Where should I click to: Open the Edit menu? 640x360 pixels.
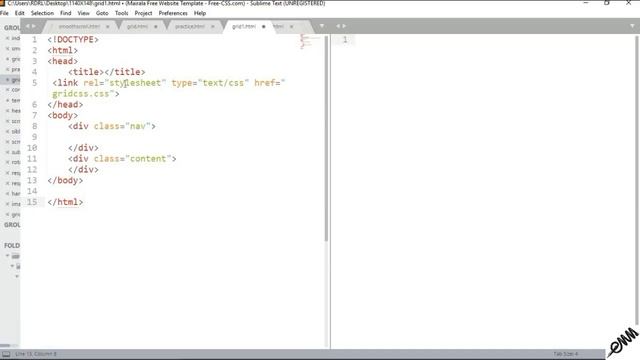click(19, 13)
